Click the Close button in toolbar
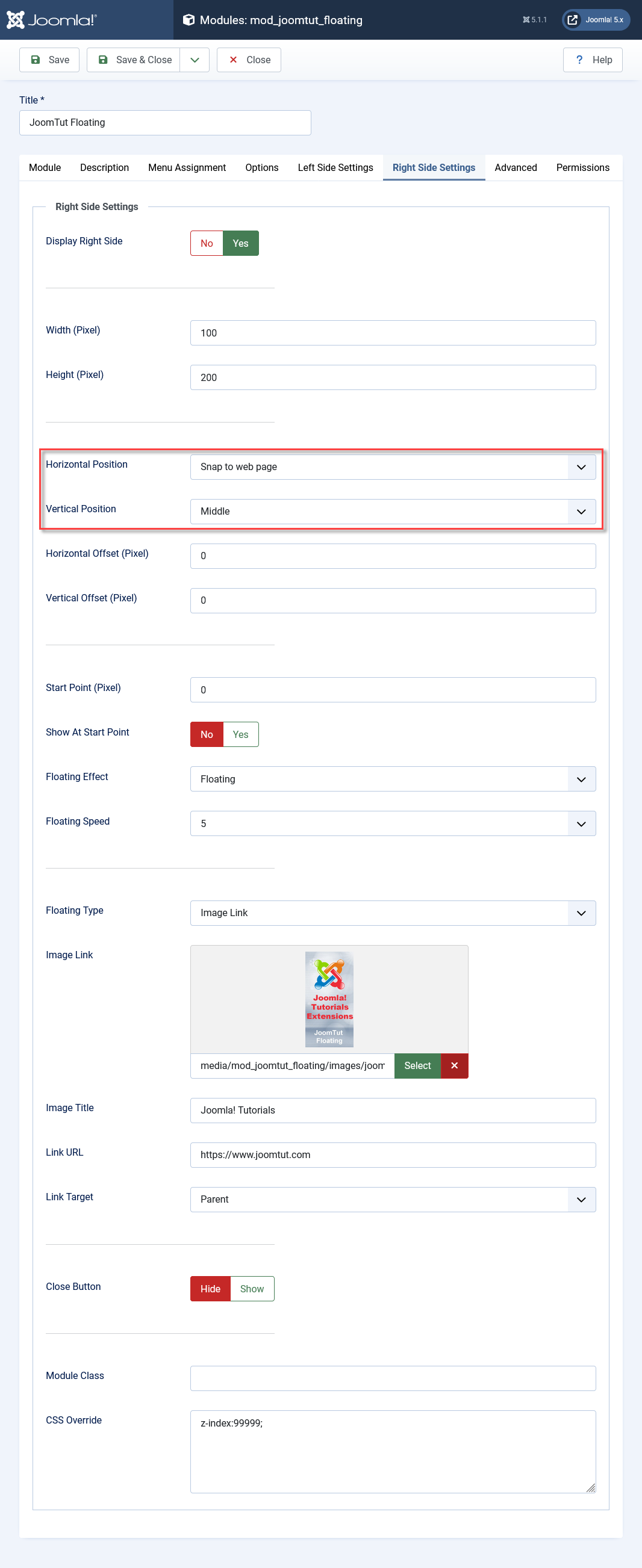The image size is (642, 1568). pos(249,60)
